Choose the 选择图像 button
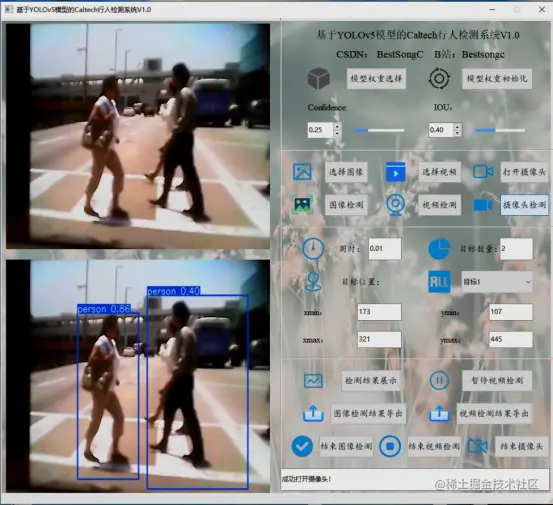The height and width of the screenshot is (505, 553). 346,172
